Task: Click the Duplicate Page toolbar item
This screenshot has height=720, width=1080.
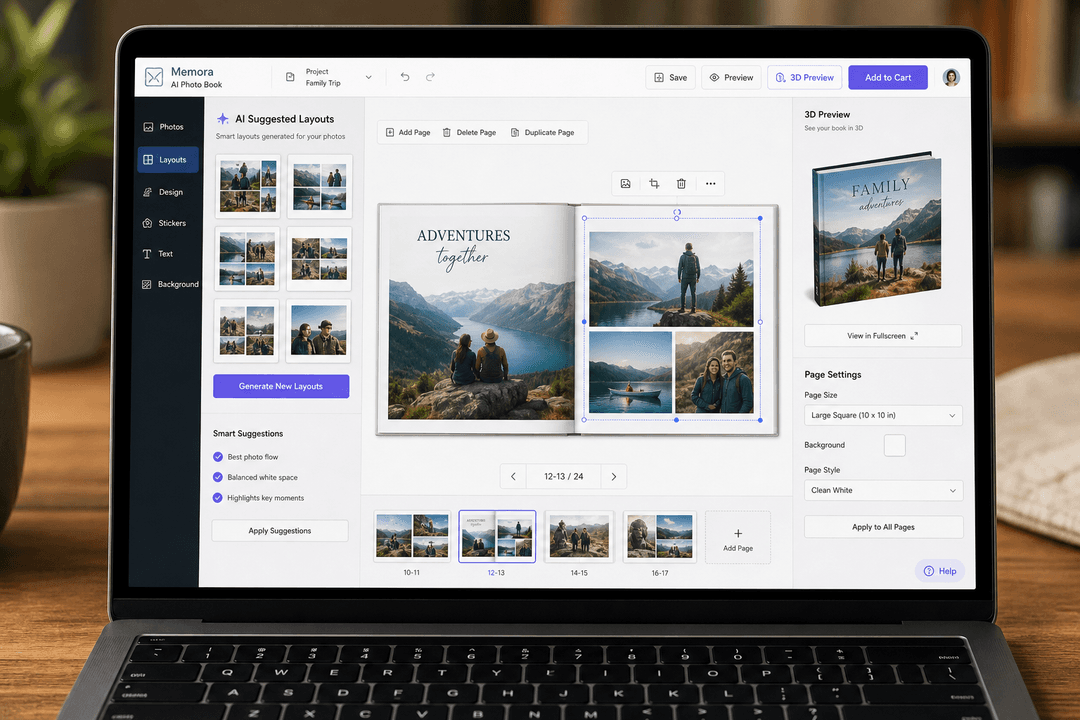Action: pos(542,132)
